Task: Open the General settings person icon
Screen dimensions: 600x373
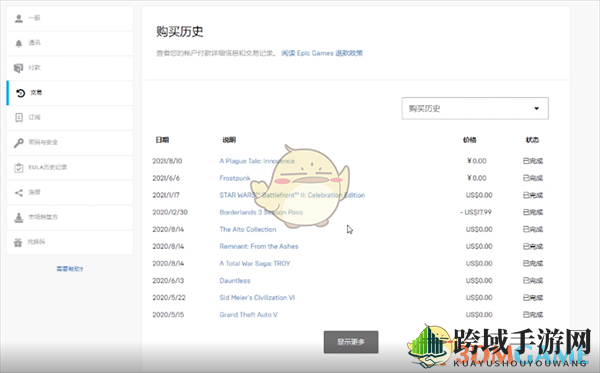Action: (19, 18)
